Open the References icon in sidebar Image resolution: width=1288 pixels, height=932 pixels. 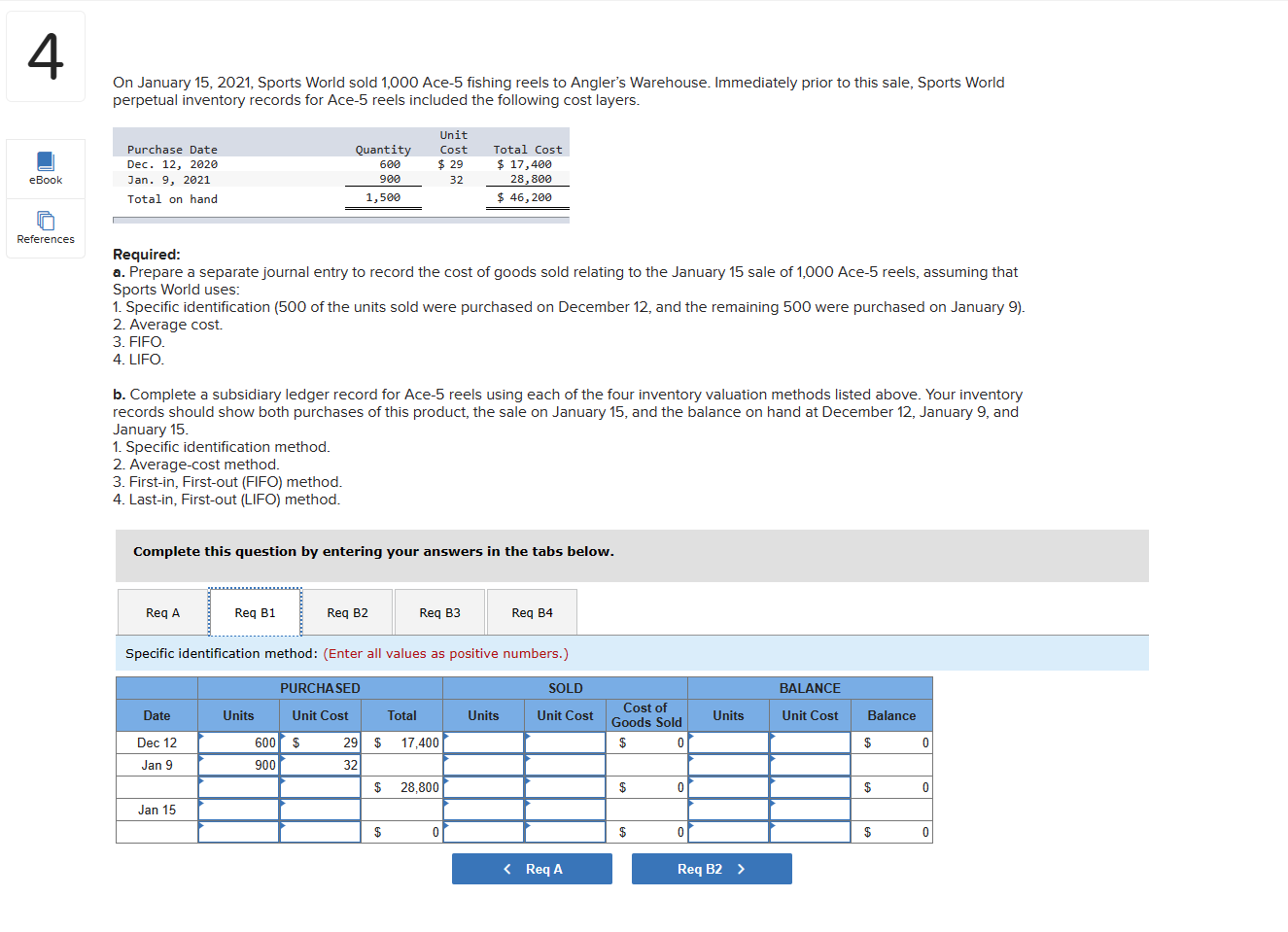pos(46,228)
